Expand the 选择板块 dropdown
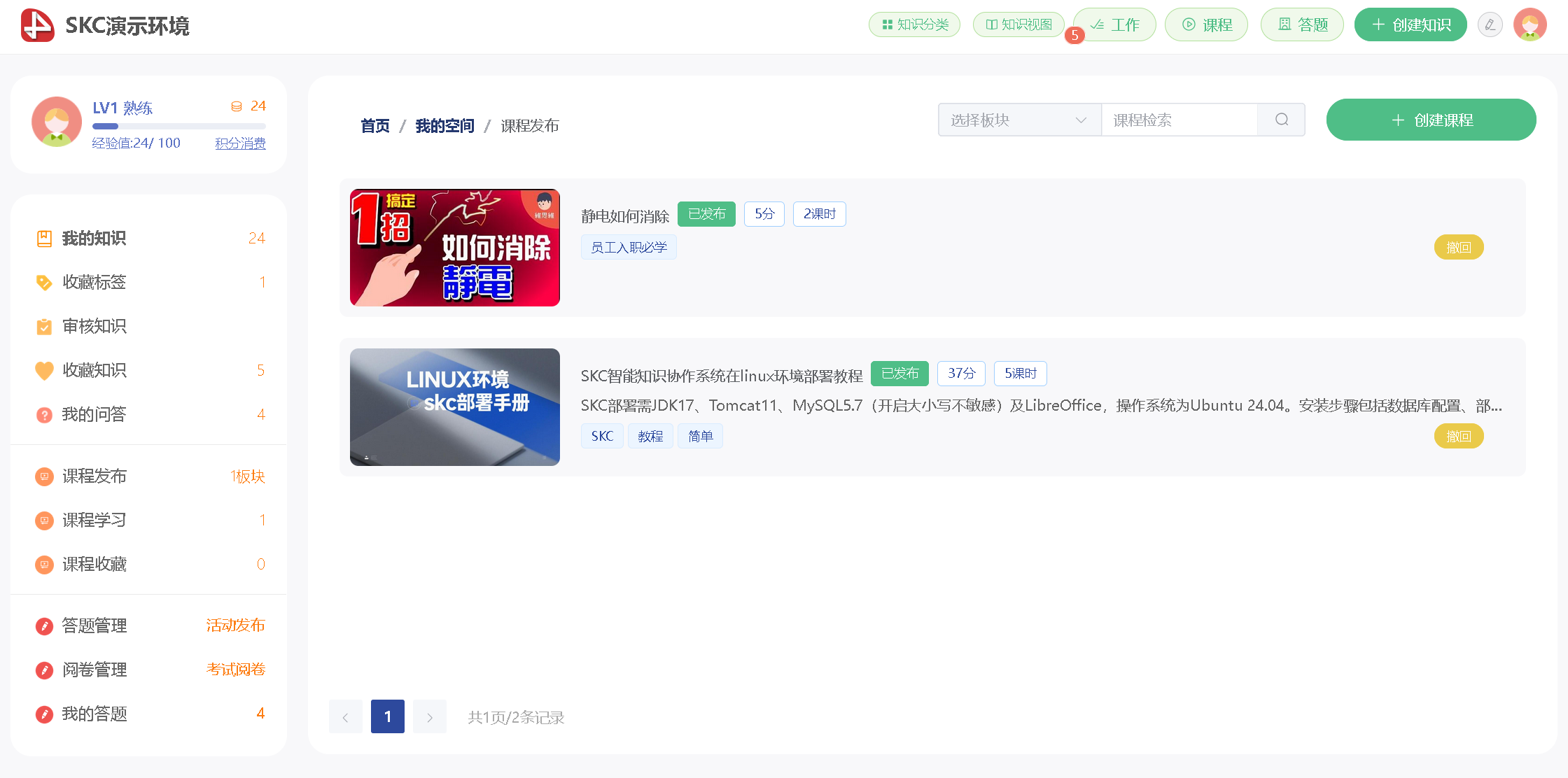 tap(1018, 120)
